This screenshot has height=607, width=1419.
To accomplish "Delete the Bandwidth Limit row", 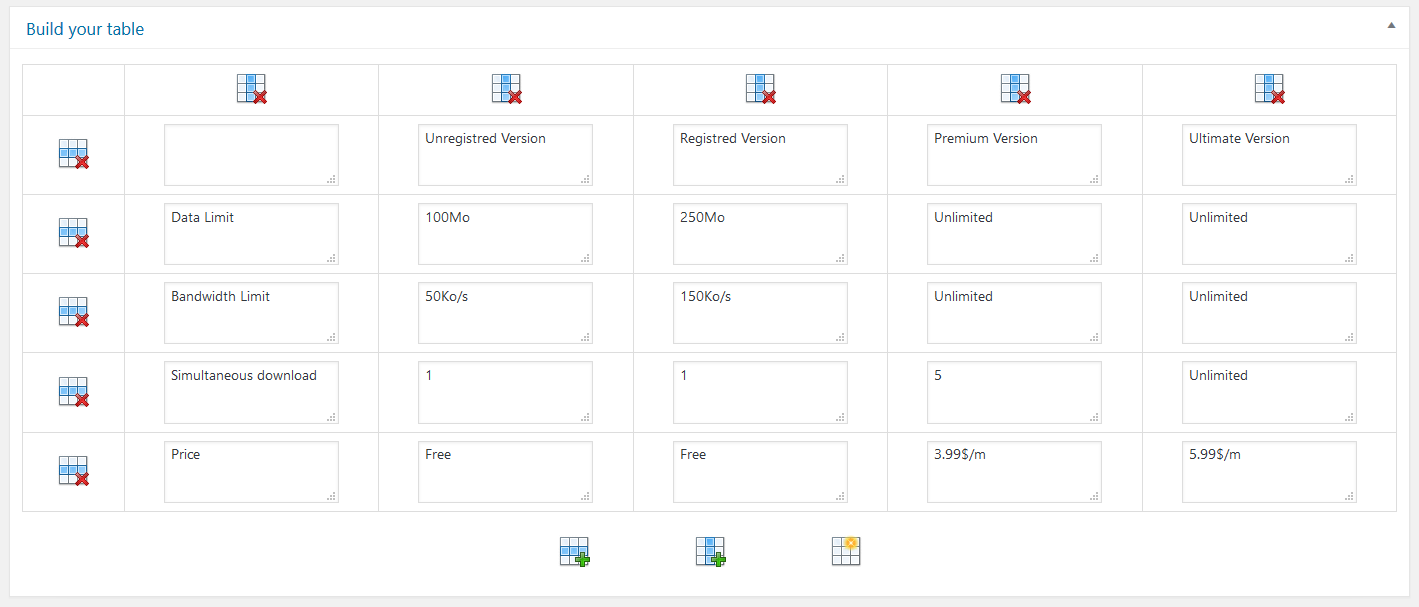I will click(x=73, y=312).
